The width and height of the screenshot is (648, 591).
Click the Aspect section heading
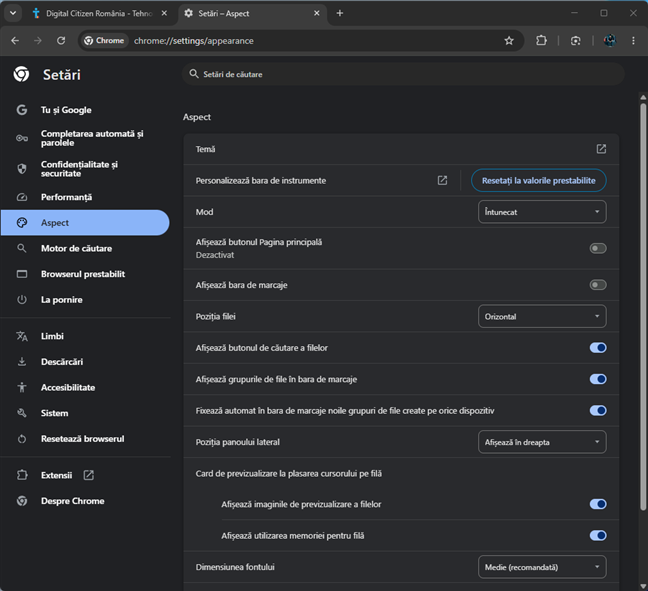tap(197, 117)
